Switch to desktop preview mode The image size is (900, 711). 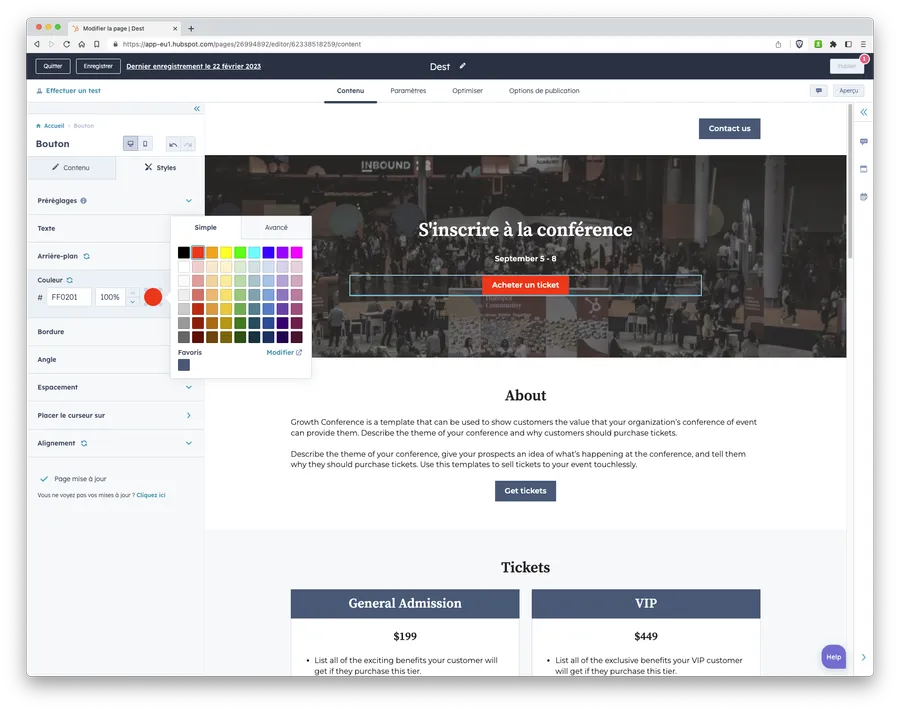[x=130, y=144]
